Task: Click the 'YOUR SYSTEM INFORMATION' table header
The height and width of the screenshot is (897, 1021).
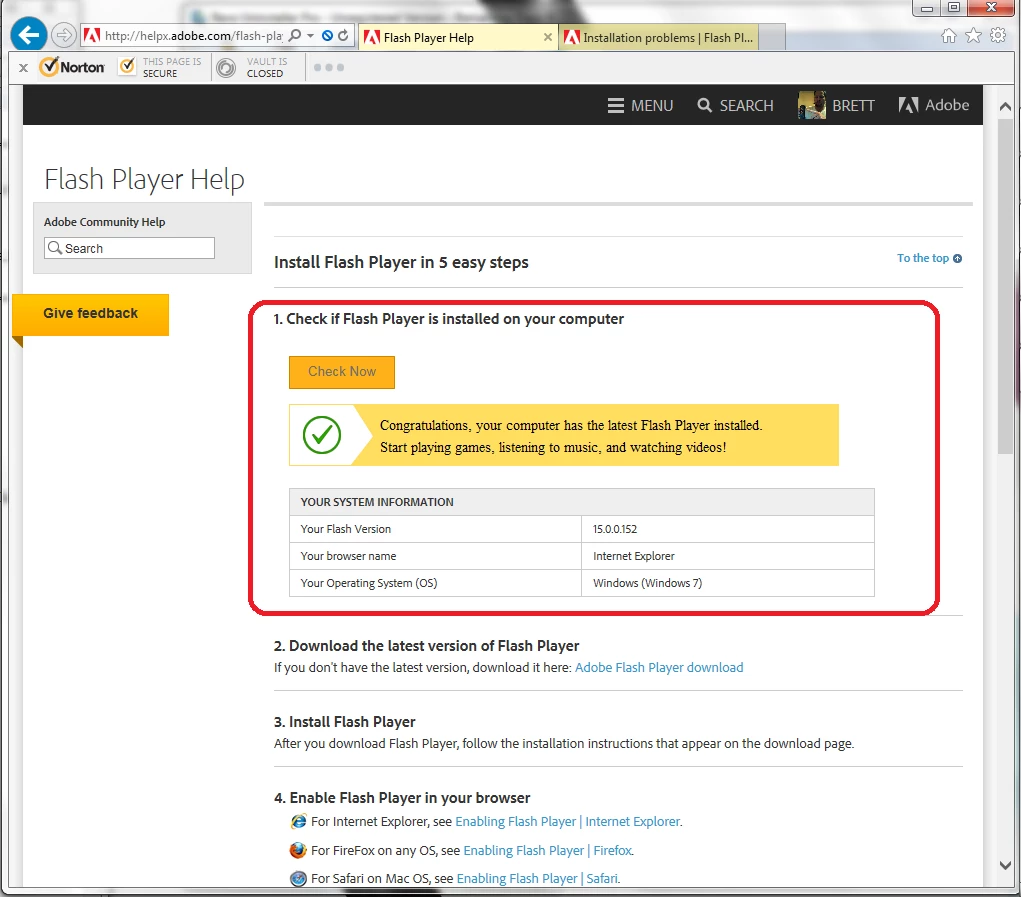Action: (377, 502)
